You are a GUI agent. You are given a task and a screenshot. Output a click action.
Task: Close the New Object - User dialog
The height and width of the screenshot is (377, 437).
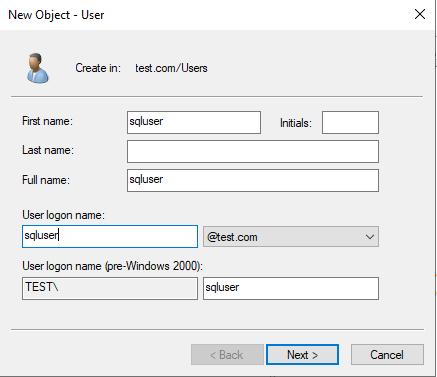coord(420,14)
